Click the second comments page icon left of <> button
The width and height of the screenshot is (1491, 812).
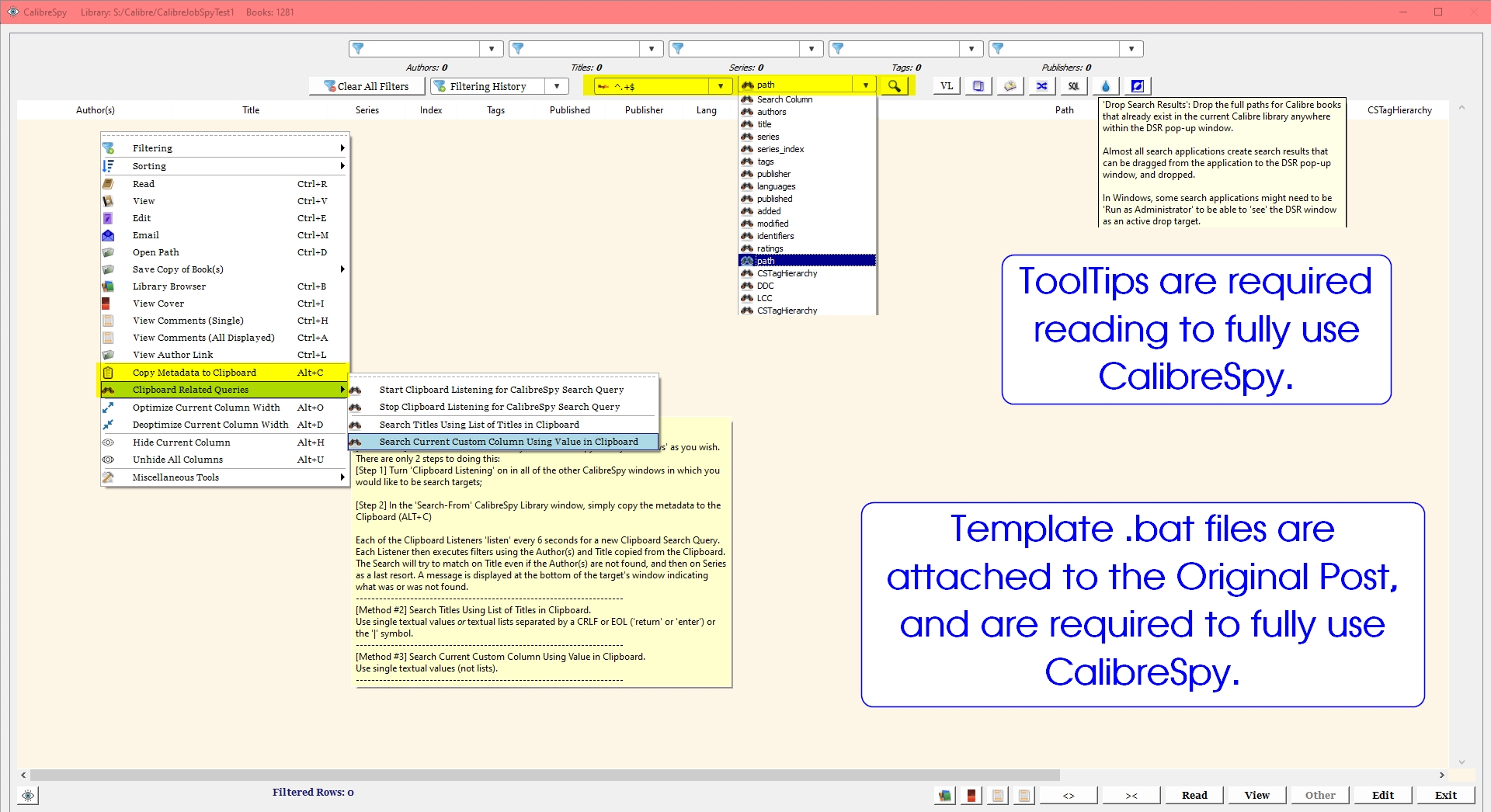1024,795
